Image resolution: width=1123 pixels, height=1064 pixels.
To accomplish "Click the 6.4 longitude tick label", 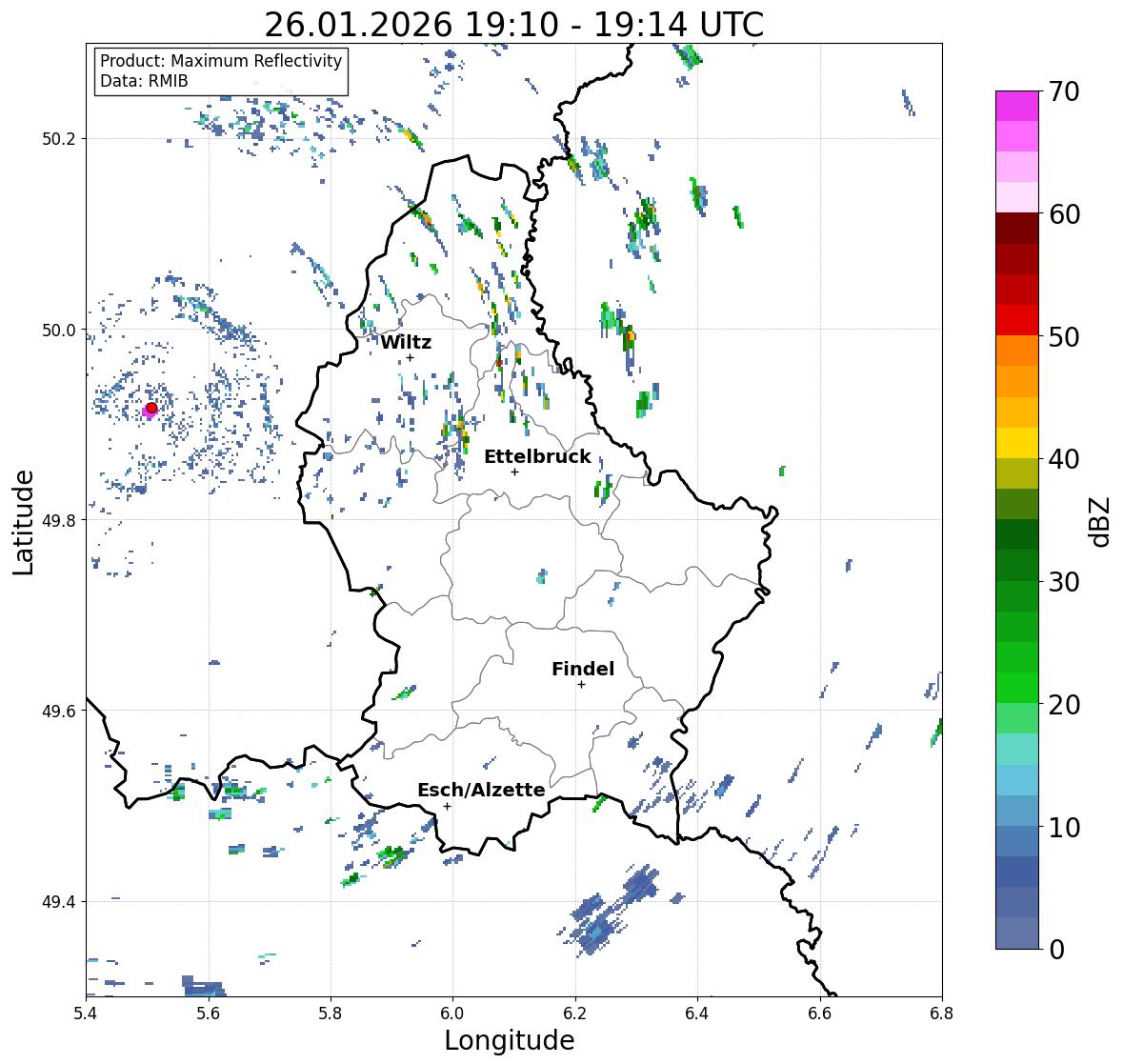I will click(x=697, y=1014).
